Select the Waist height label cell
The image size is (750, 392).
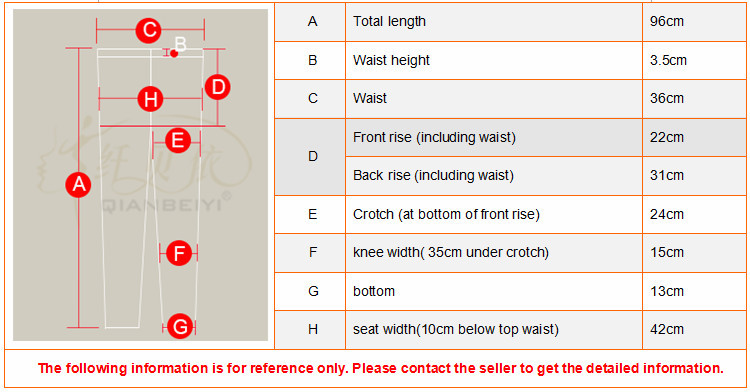(x=494, y=60)
